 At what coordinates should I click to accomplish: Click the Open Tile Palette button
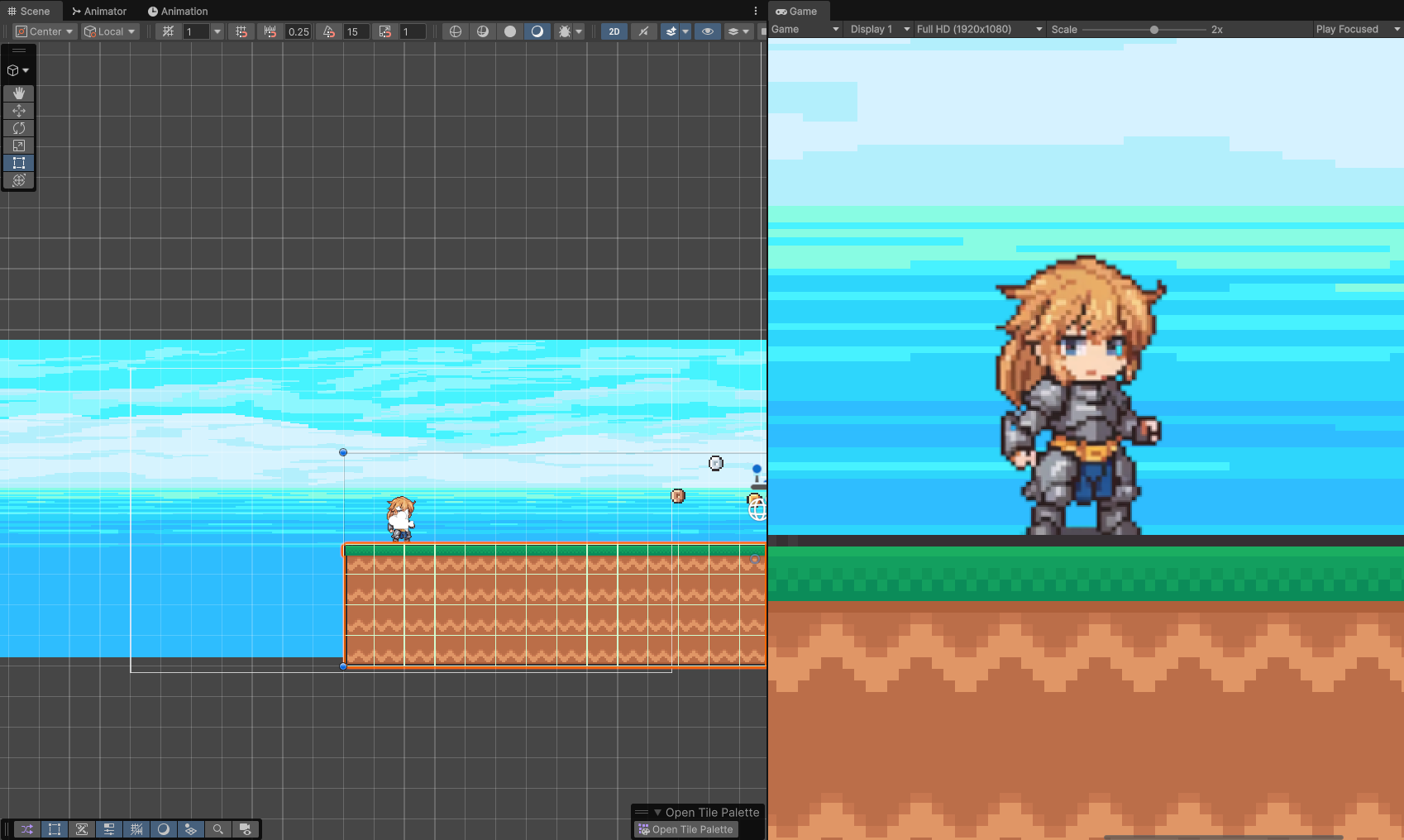[685, 828]
